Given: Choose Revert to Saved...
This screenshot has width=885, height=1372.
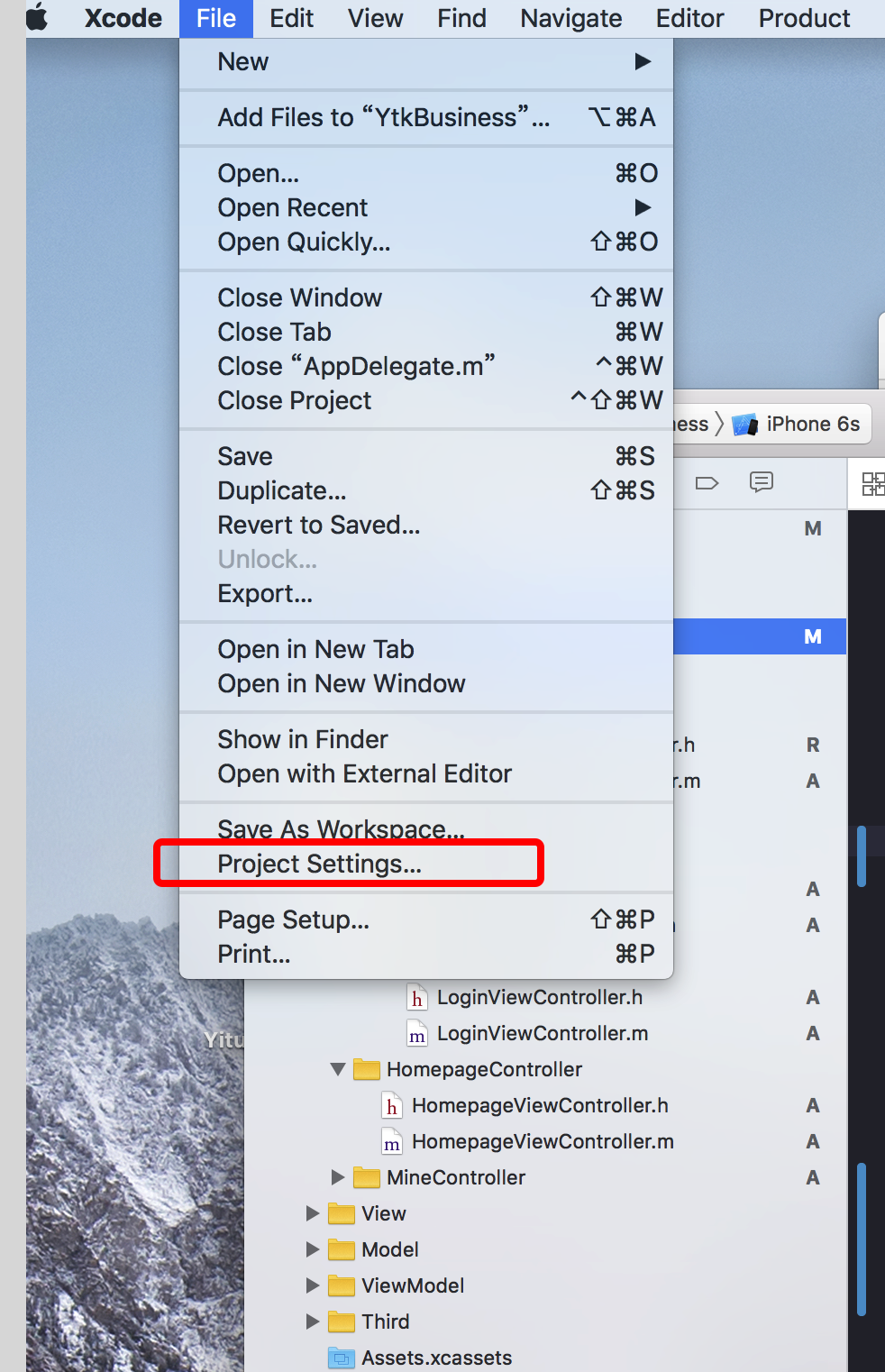Looking at the screenshot, I should click(x=426, y=525).
